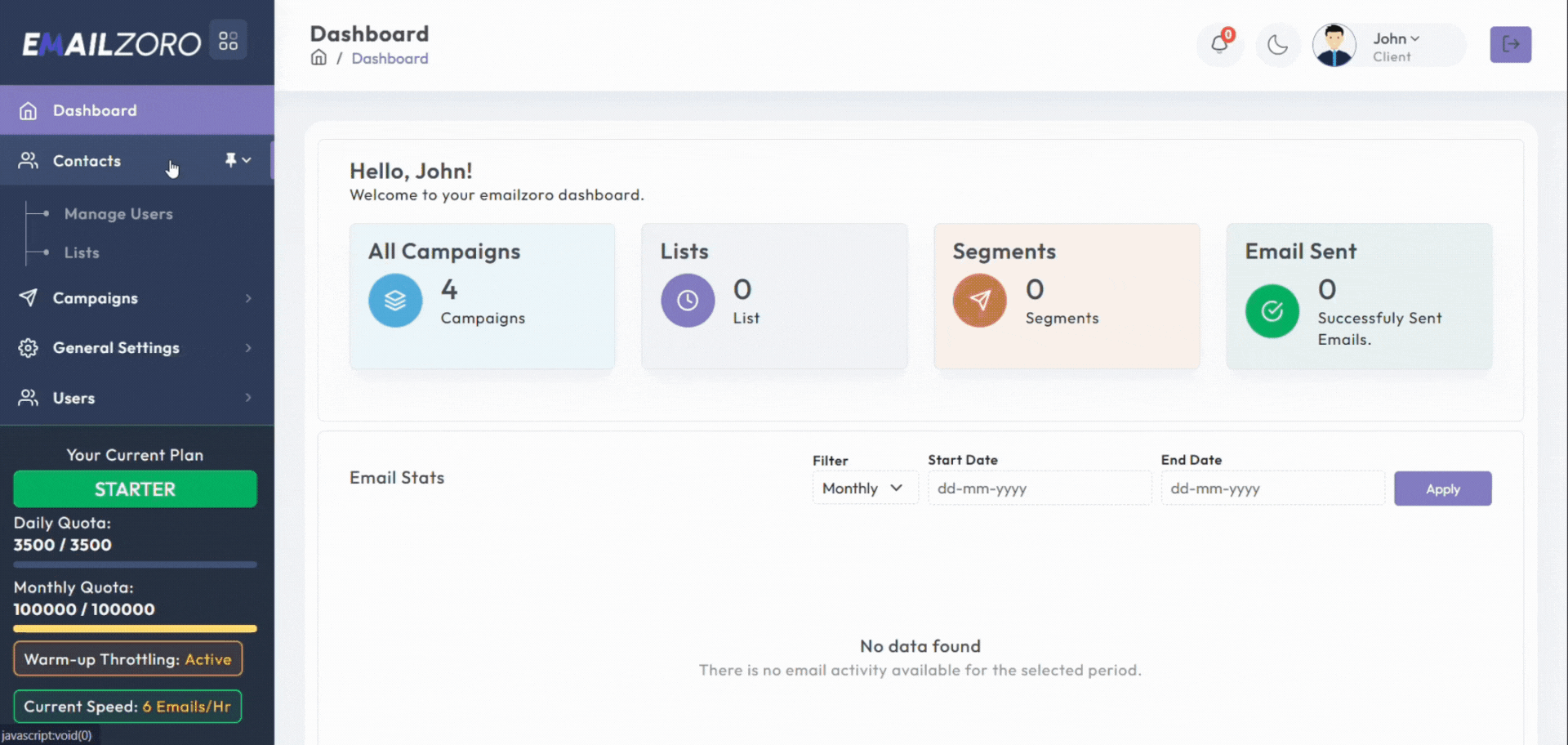Expand the Users sidebar section

click(248, 398)
